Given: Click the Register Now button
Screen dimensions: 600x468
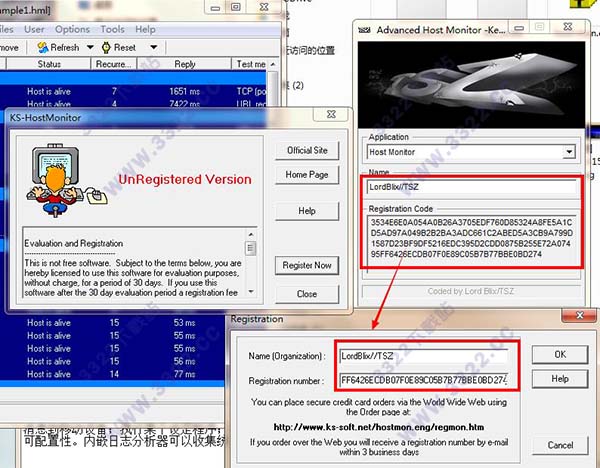Looking at the screenshot, I should pyautogui.click(x=307, y=265).
